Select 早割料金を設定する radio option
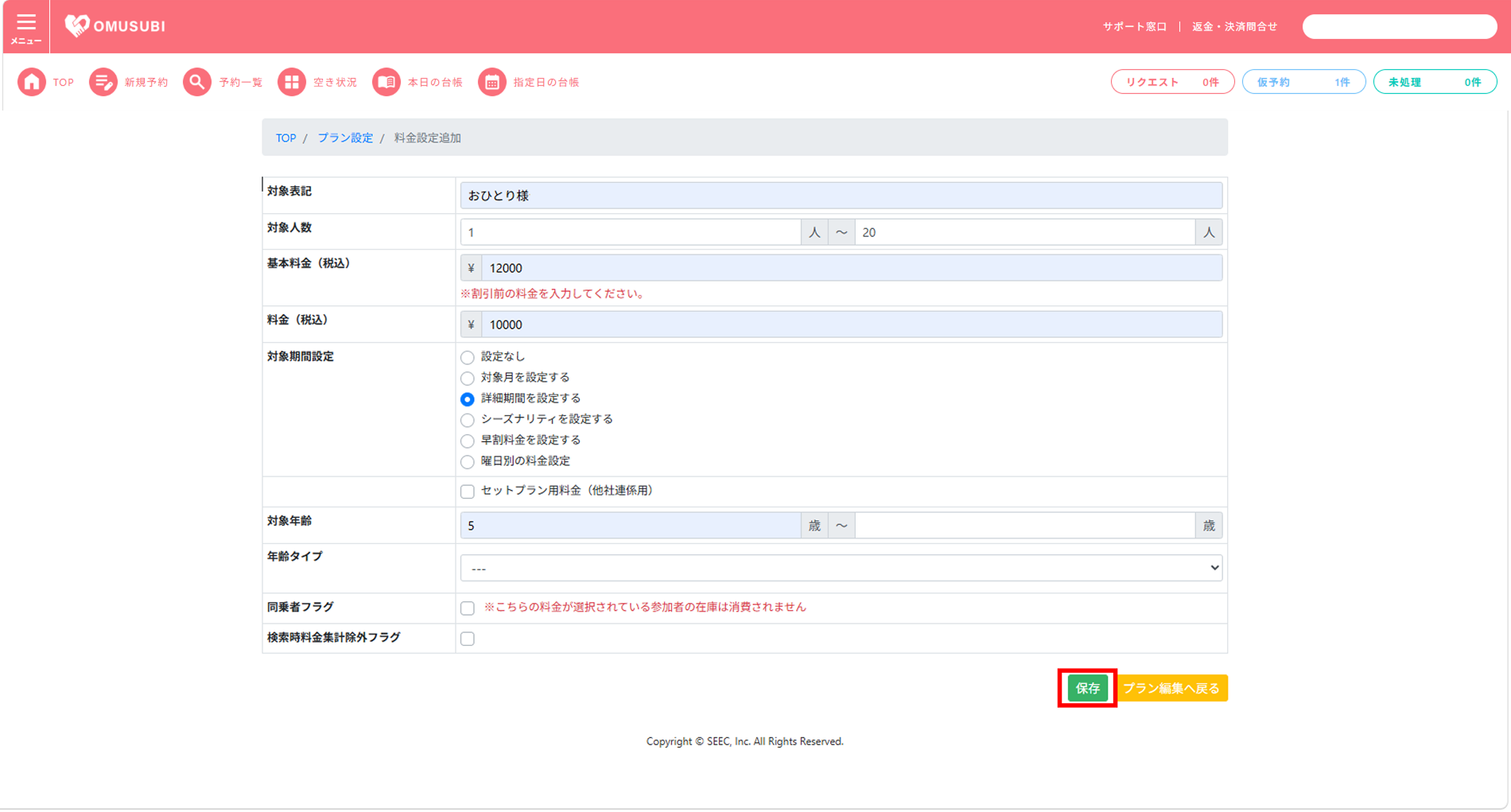 [468, 441]
